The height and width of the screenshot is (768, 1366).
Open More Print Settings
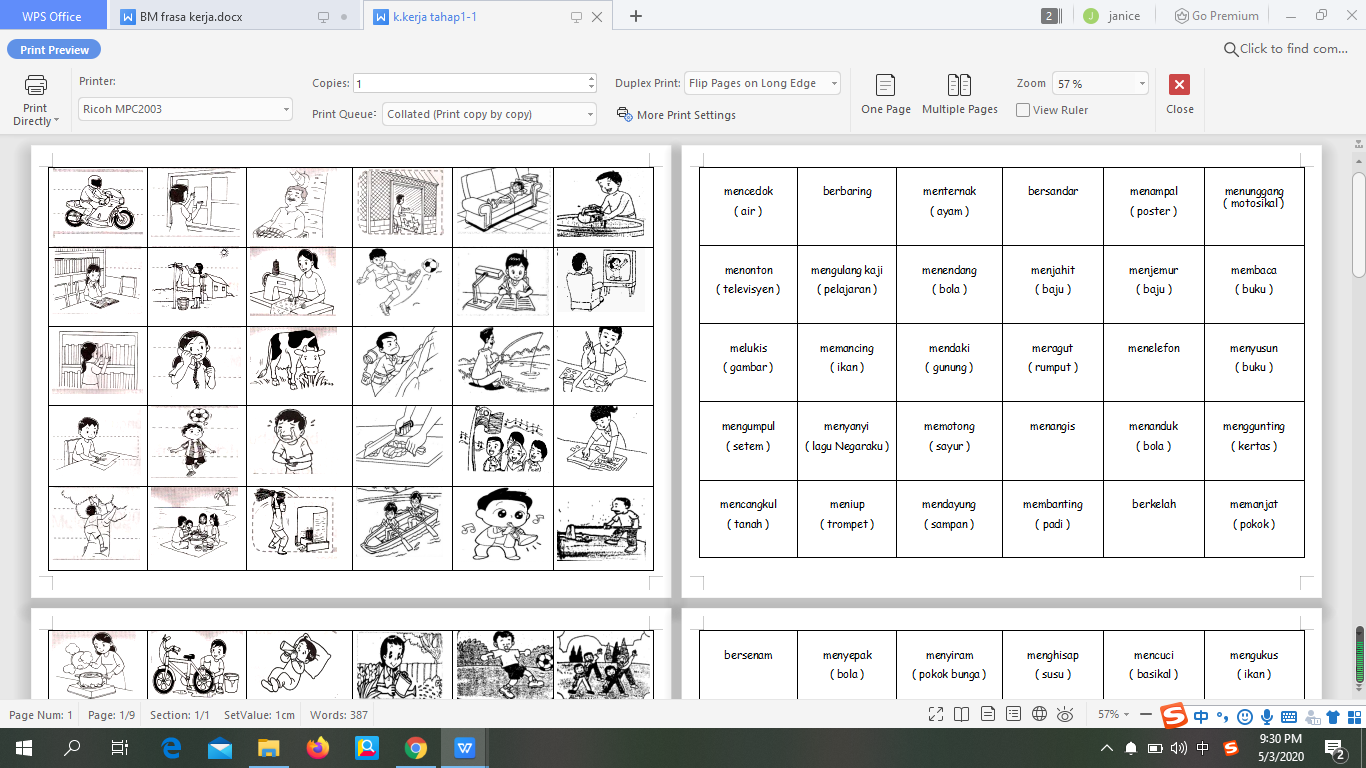coord(676,115)
